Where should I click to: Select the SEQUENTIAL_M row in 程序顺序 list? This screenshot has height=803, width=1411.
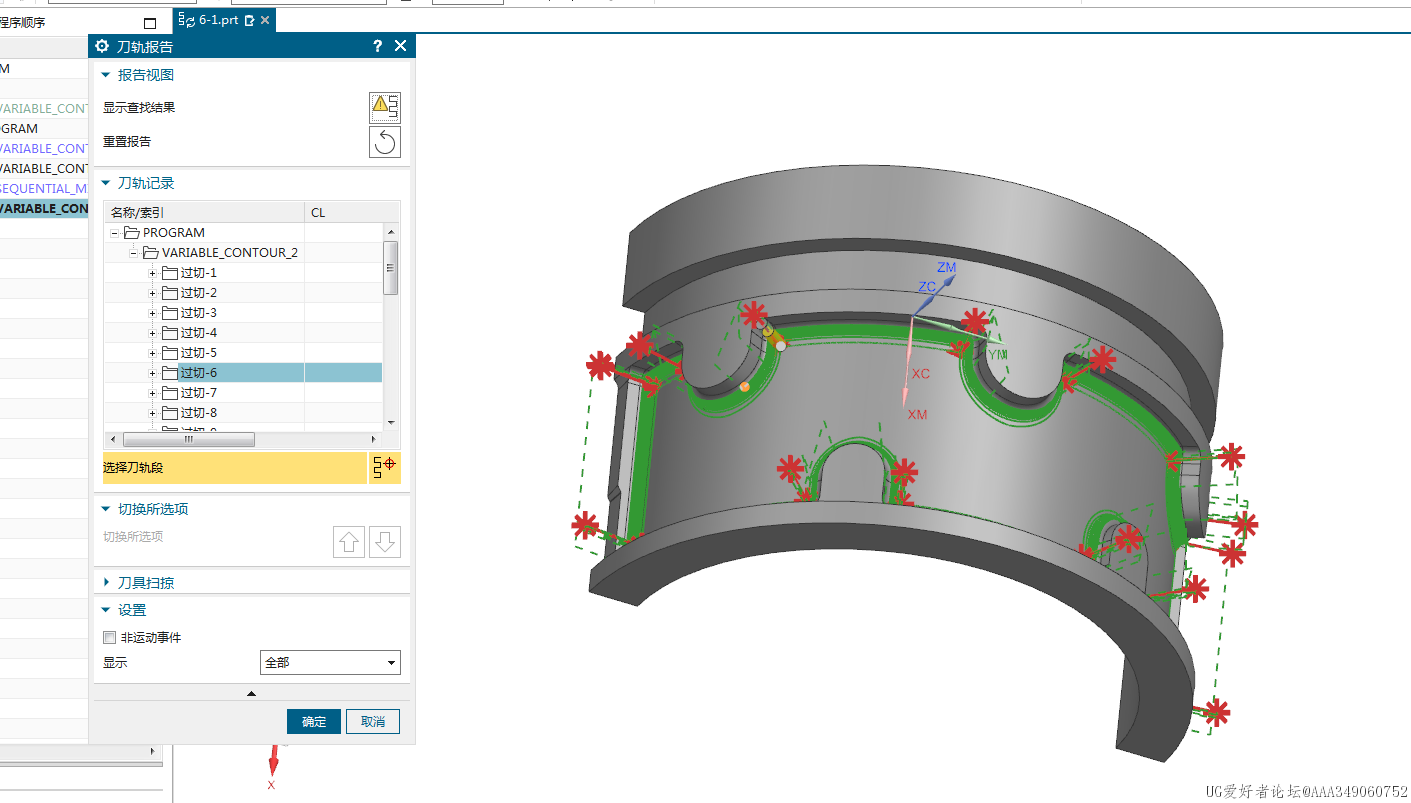coord(44,188)
